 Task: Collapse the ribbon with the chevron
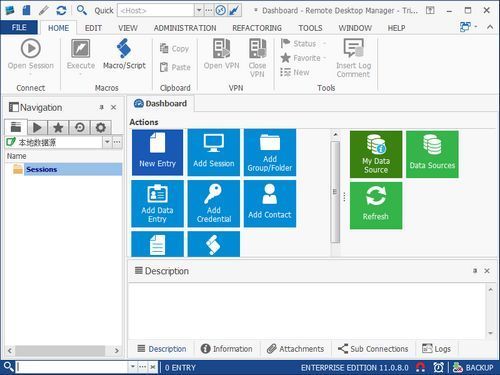490,27
